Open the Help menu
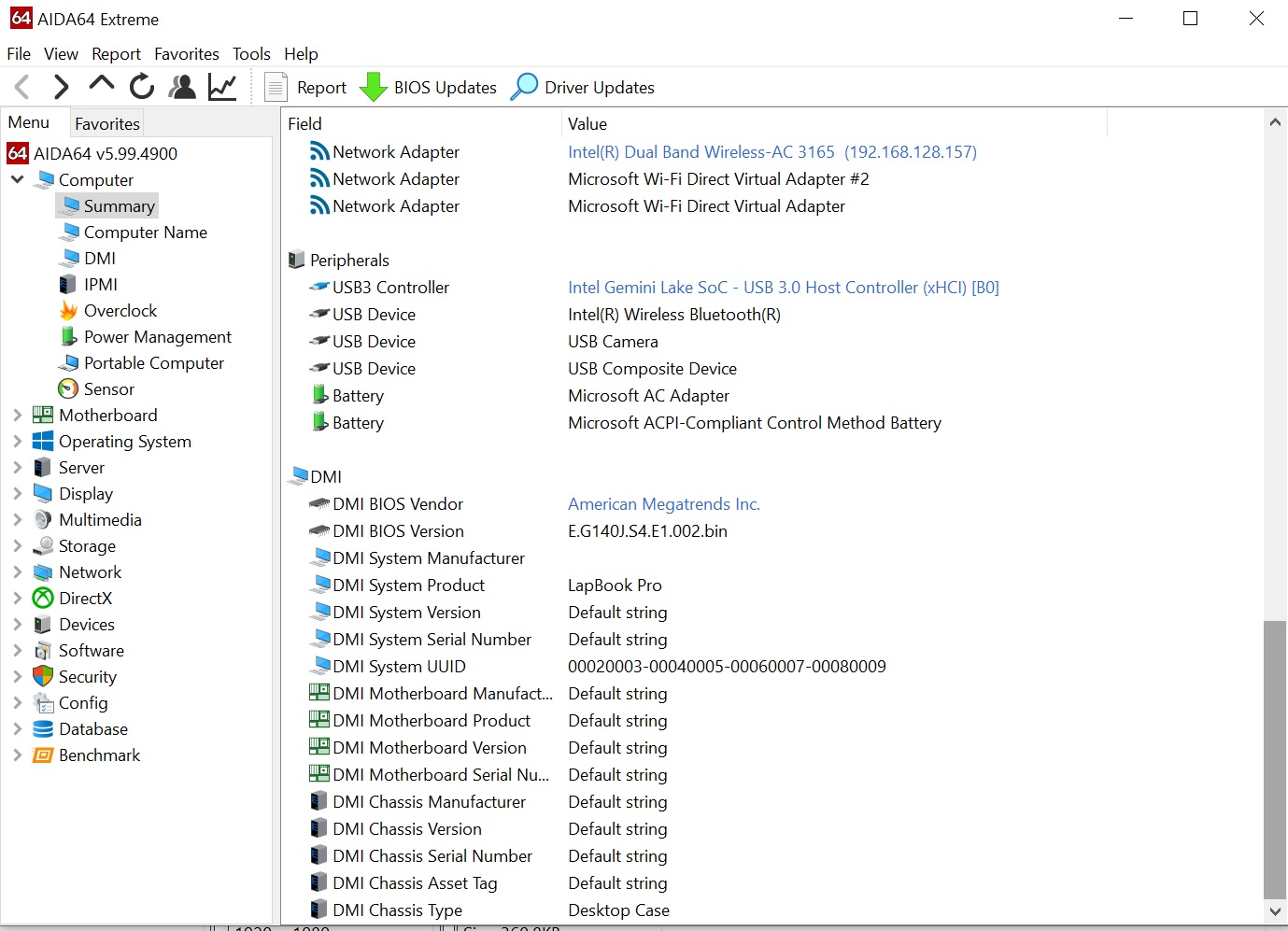Screen dimensions: 1288x931 [301, 53]
